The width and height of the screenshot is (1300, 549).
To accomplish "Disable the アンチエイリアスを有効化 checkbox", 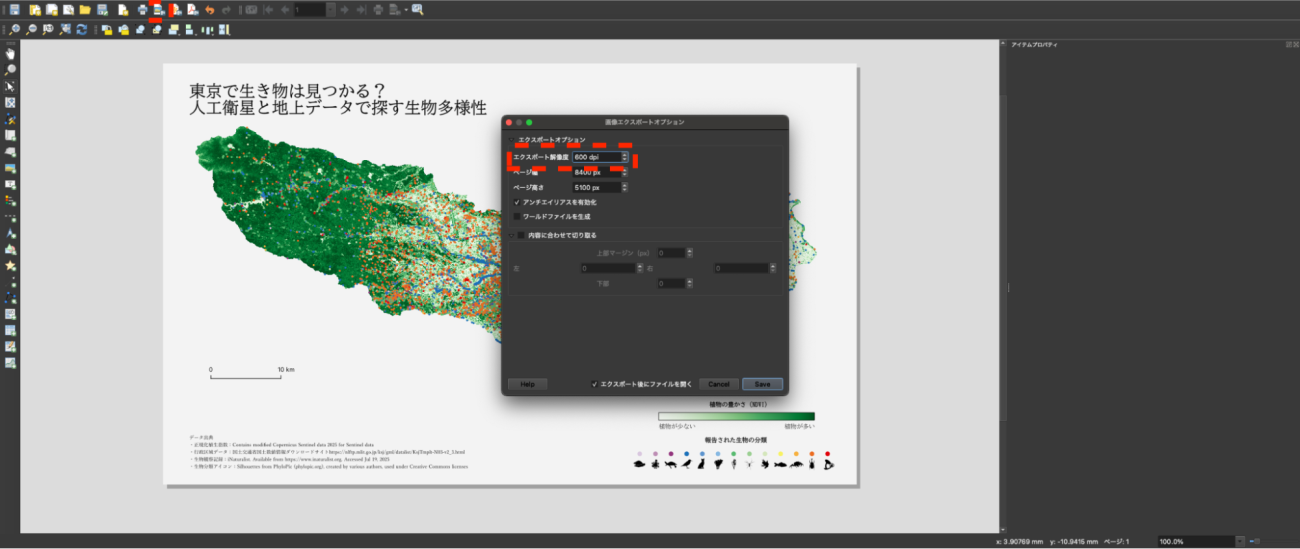I will (x=517, y=202).
